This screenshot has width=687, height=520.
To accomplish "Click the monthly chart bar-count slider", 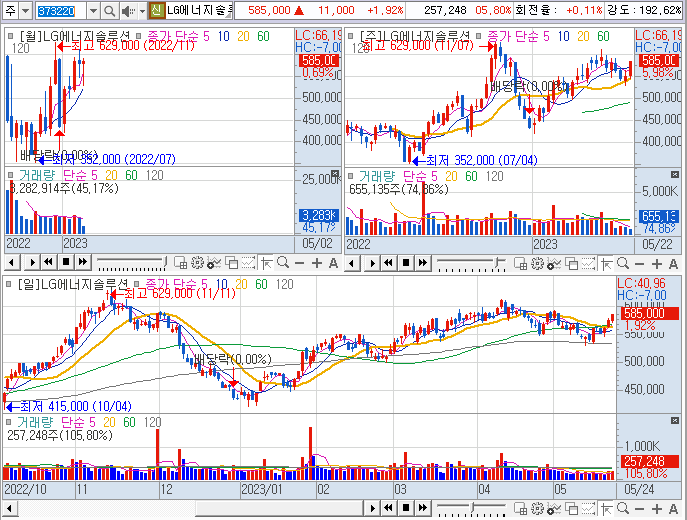I will tap(131, 263).
